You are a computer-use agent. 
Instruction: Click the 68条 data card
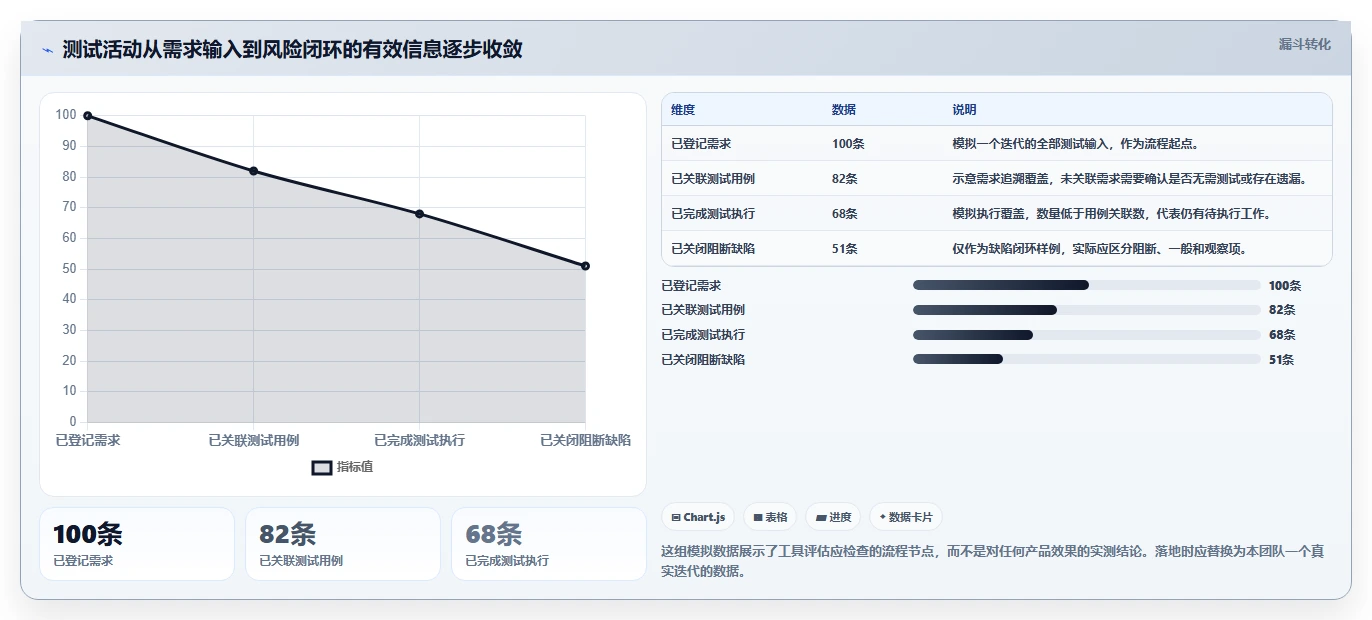[549, 544]
